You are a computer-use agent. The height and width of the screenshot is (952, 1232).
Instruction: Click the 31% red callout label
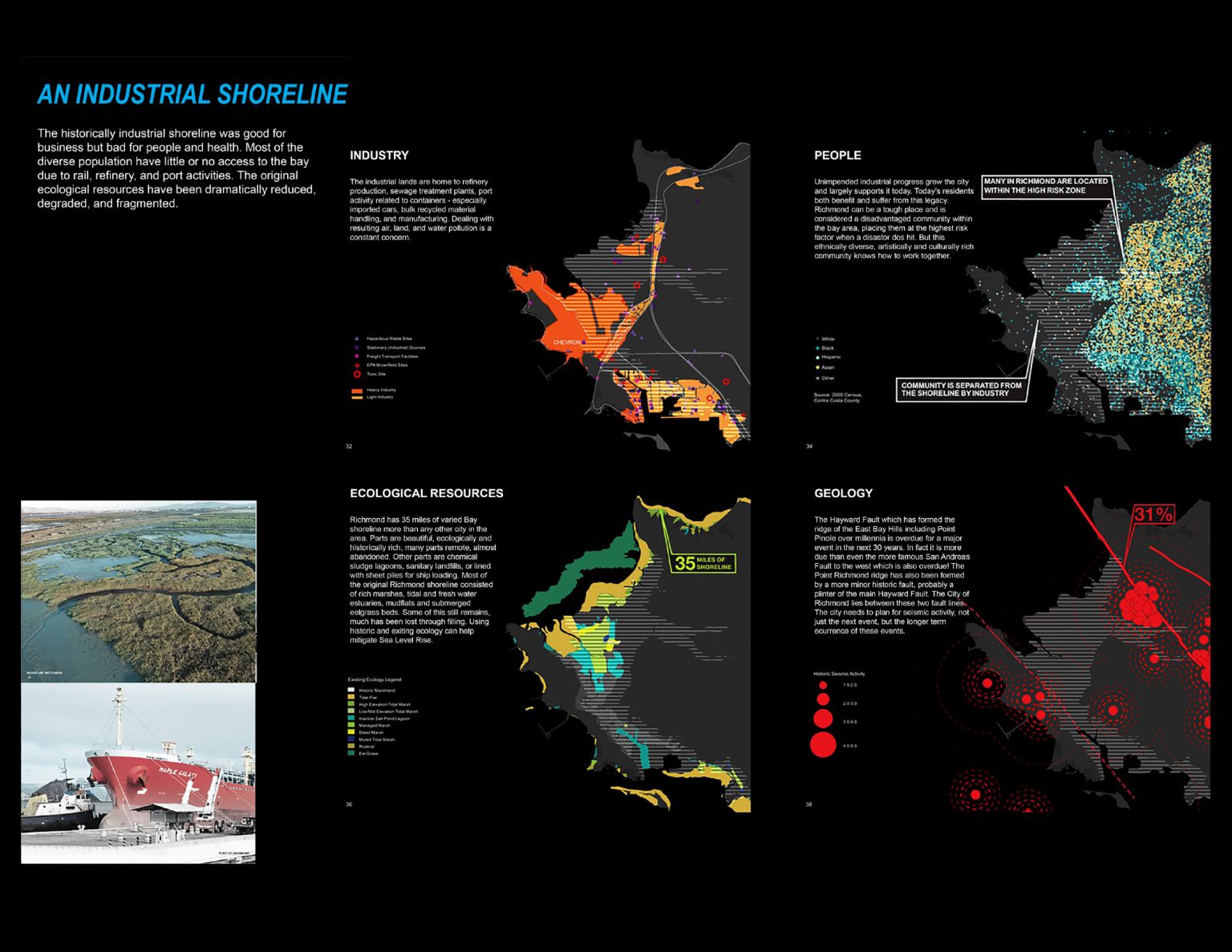[1153, 515]
